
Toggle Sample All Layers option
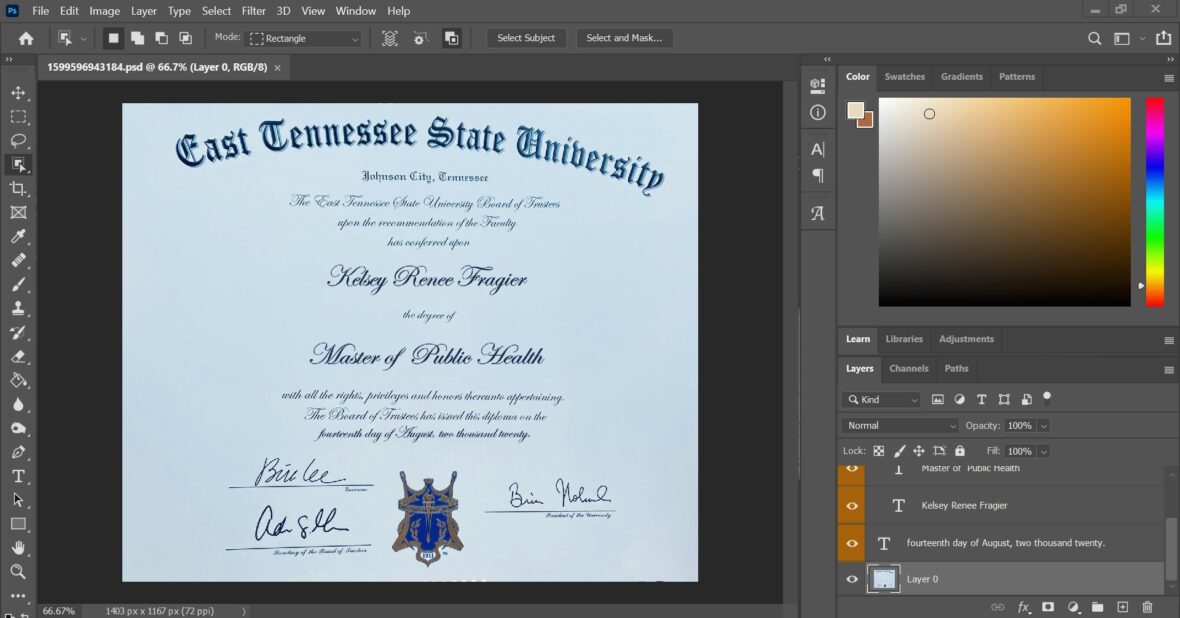coord(389,38)
